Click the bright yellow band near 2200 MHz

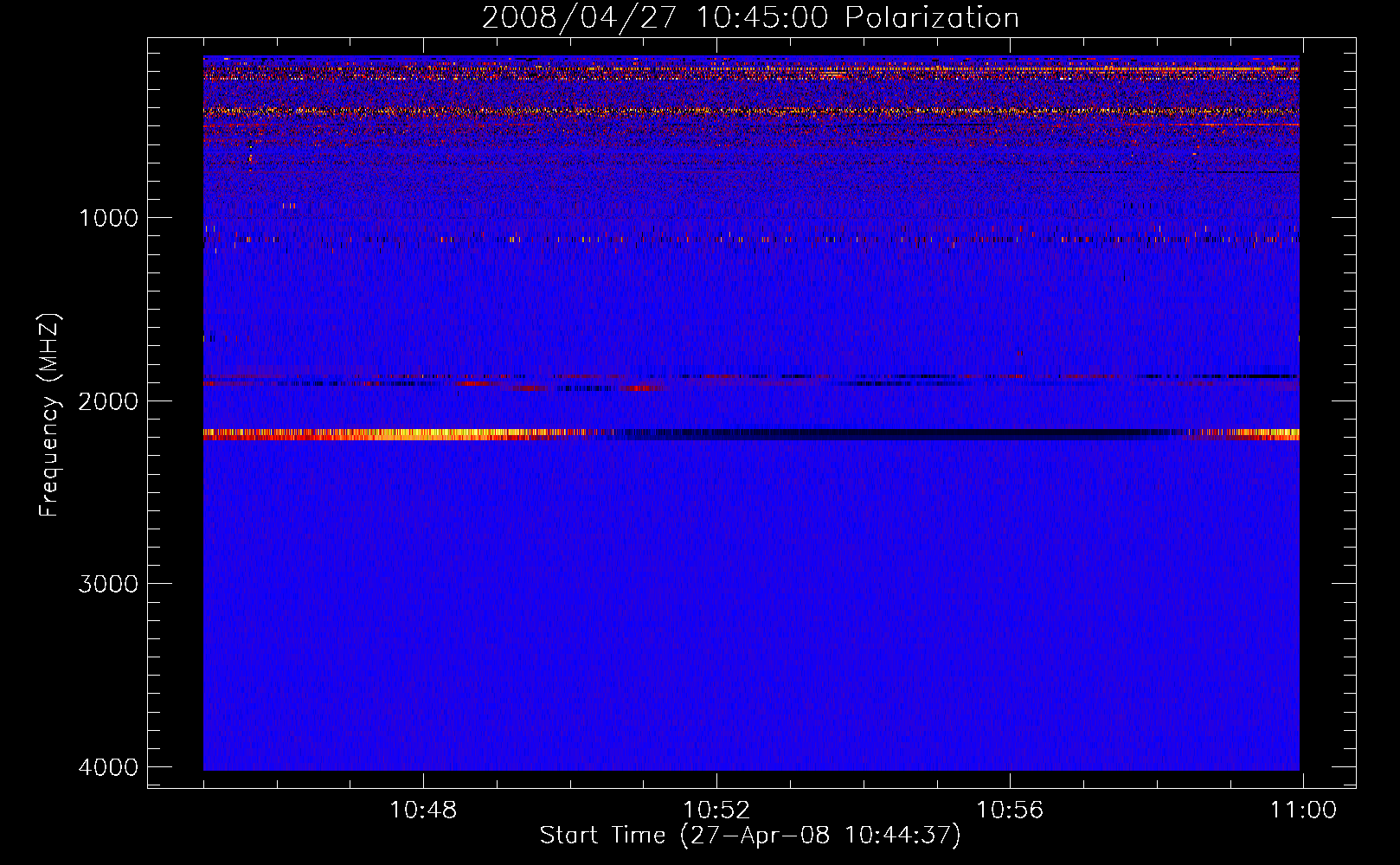tap(389, 434)
